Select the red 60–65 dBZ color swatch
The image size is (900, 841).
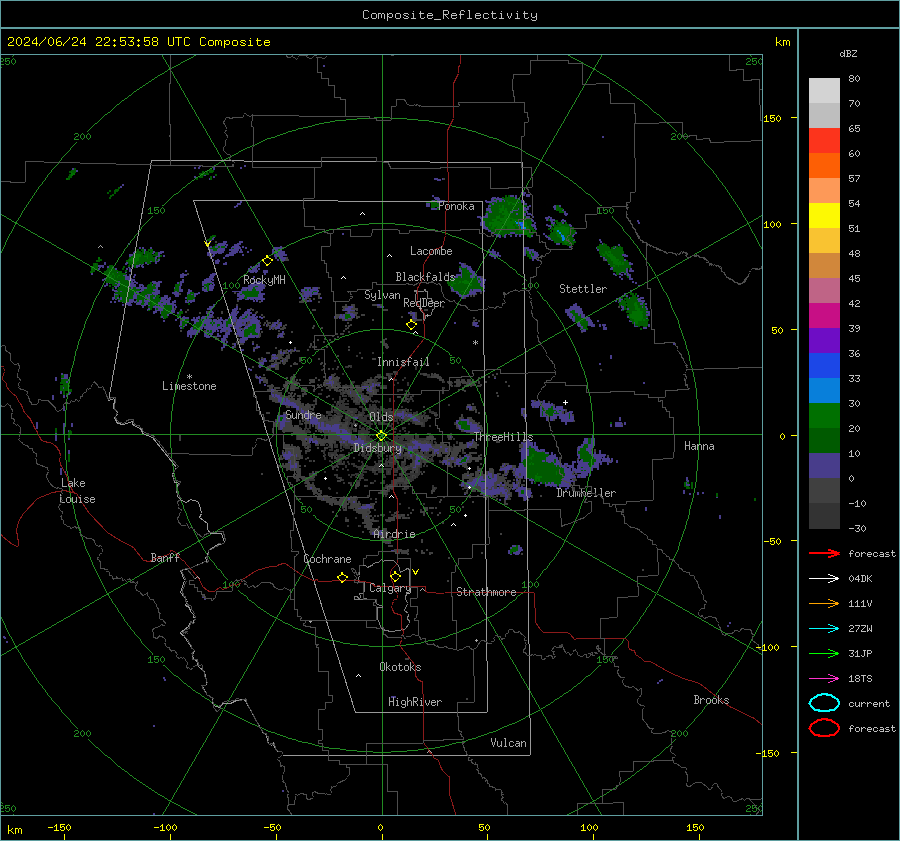click(824, 140)
